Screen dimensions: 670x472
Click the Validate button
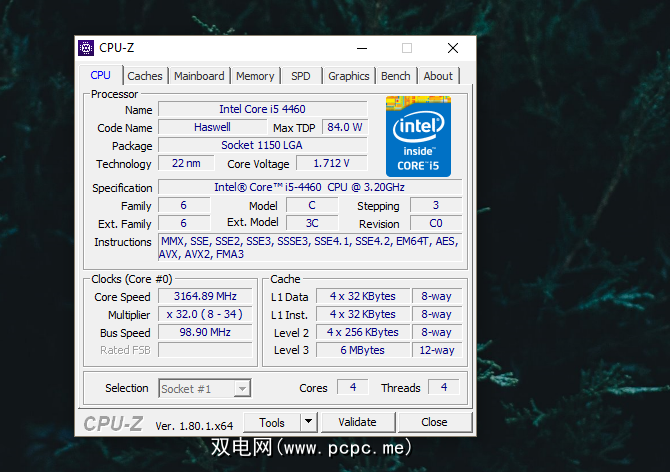tap(358, 422)
